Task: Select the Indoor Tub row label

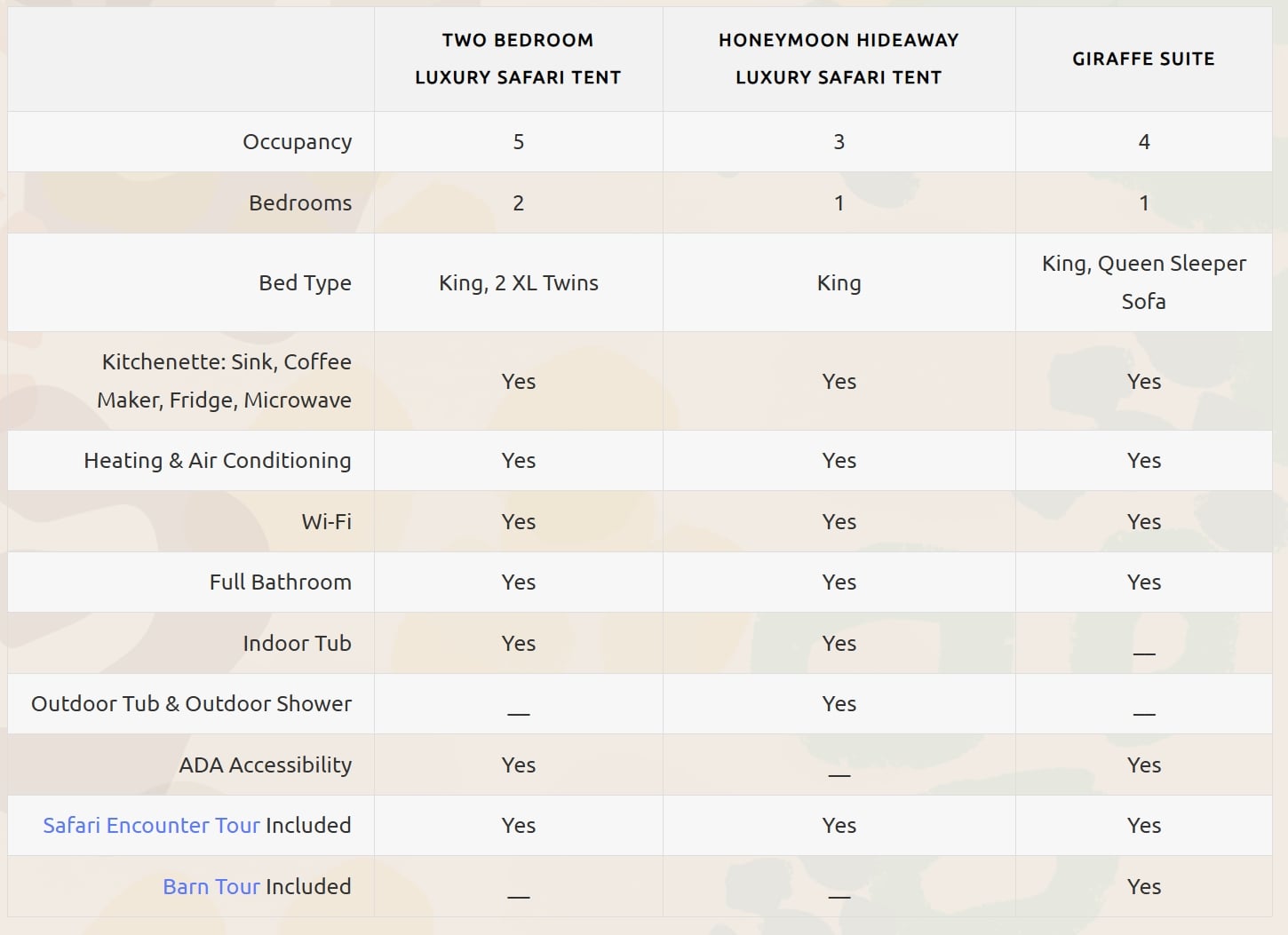Action: (297, 643)
